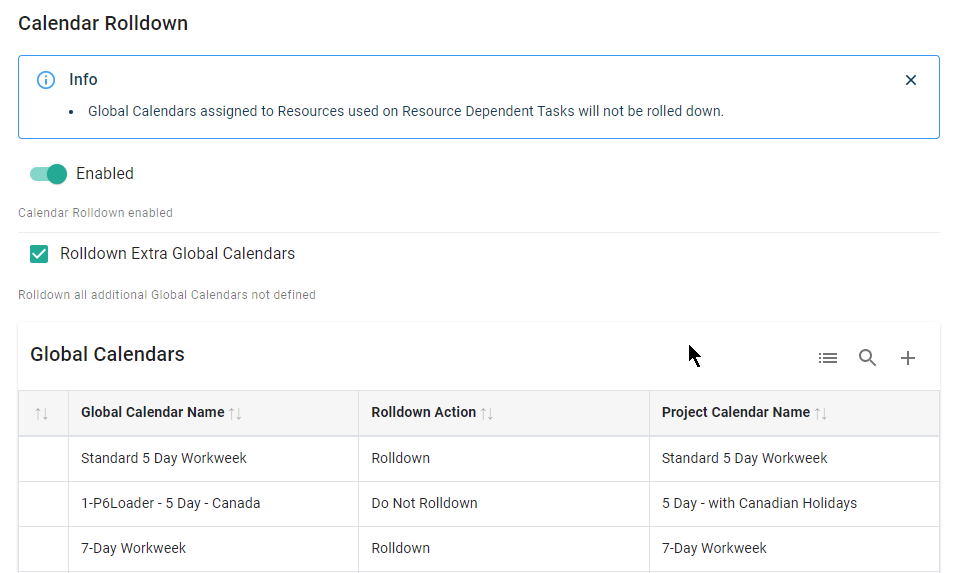Uncheck Rolldown Extra Global Calendars checkbox

(39, 254)
